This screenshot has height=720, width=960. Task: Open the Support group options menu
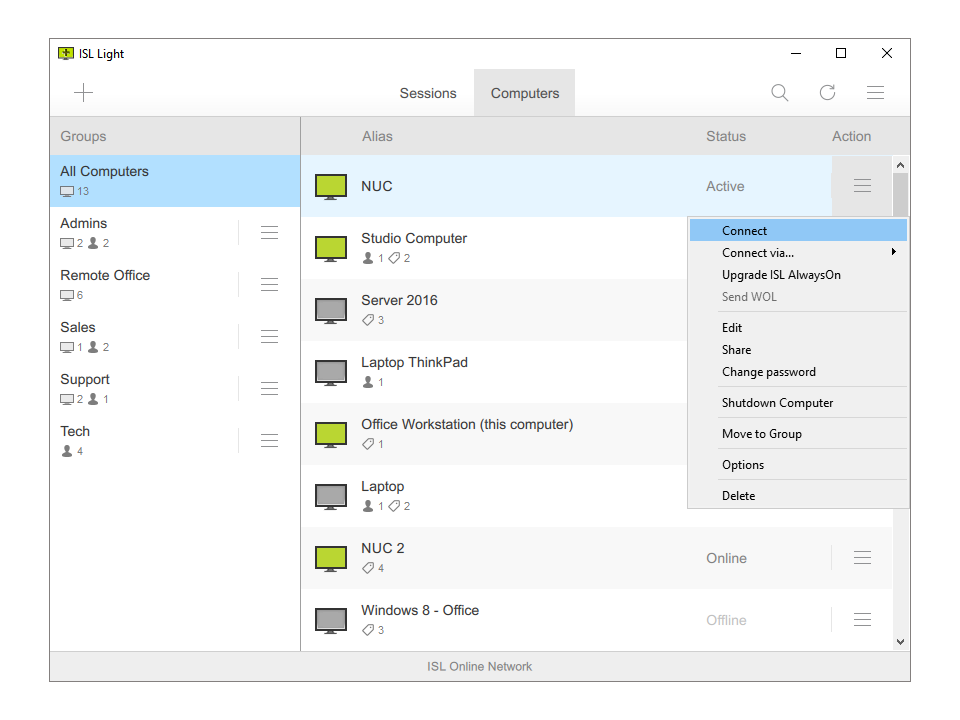coord(269,388)
